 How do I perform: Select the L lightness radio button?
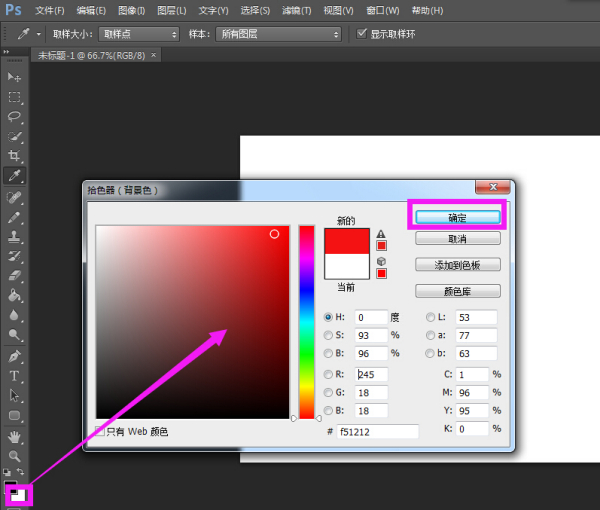pyautogui.click(x=430, y=317)
